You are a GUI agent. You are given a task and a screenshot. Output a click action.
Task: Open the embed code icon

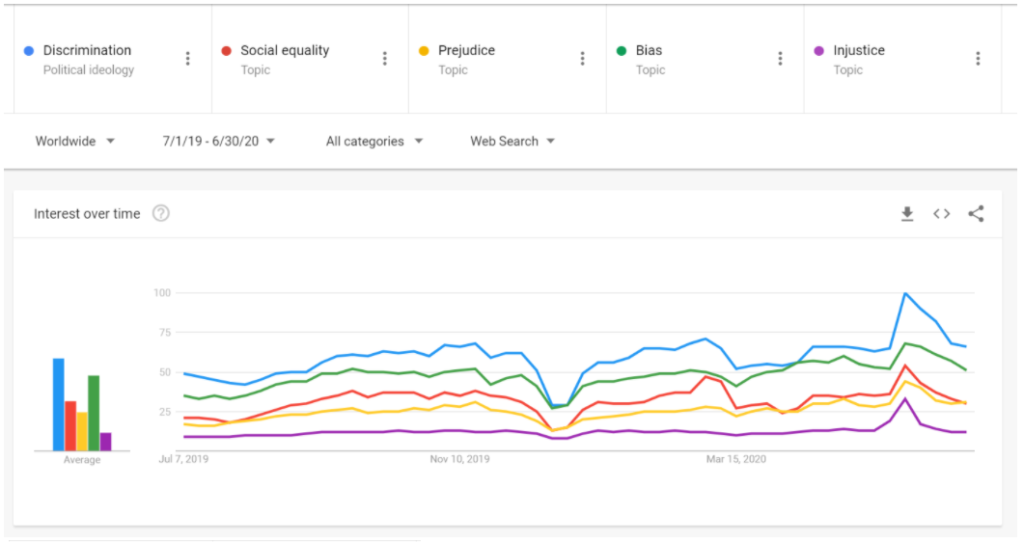pyautogui.click(x=941, y=214)
